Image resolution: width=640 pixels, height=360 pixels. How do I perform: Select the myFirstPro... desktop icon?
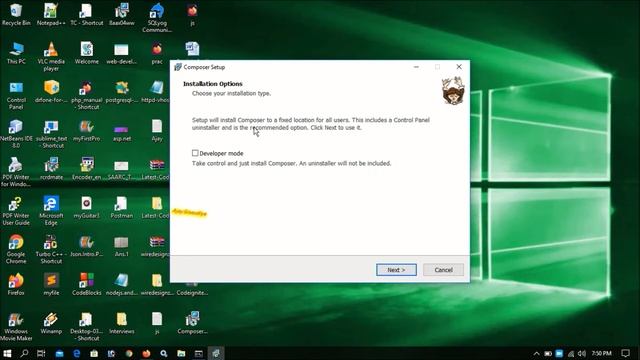(x=87, y=131)
